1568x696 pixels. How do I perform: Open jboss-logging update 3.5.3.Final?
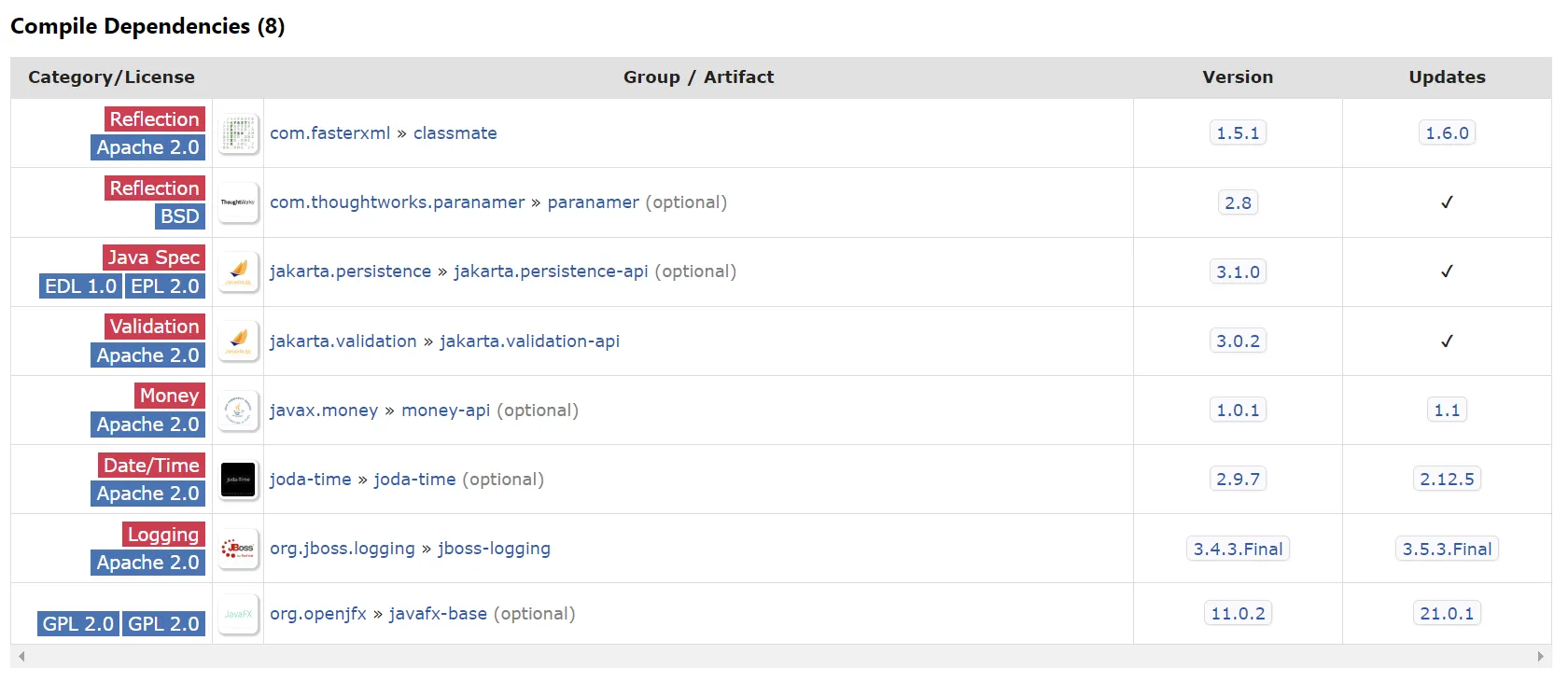pyautogui.click(x=1447, y=549)
